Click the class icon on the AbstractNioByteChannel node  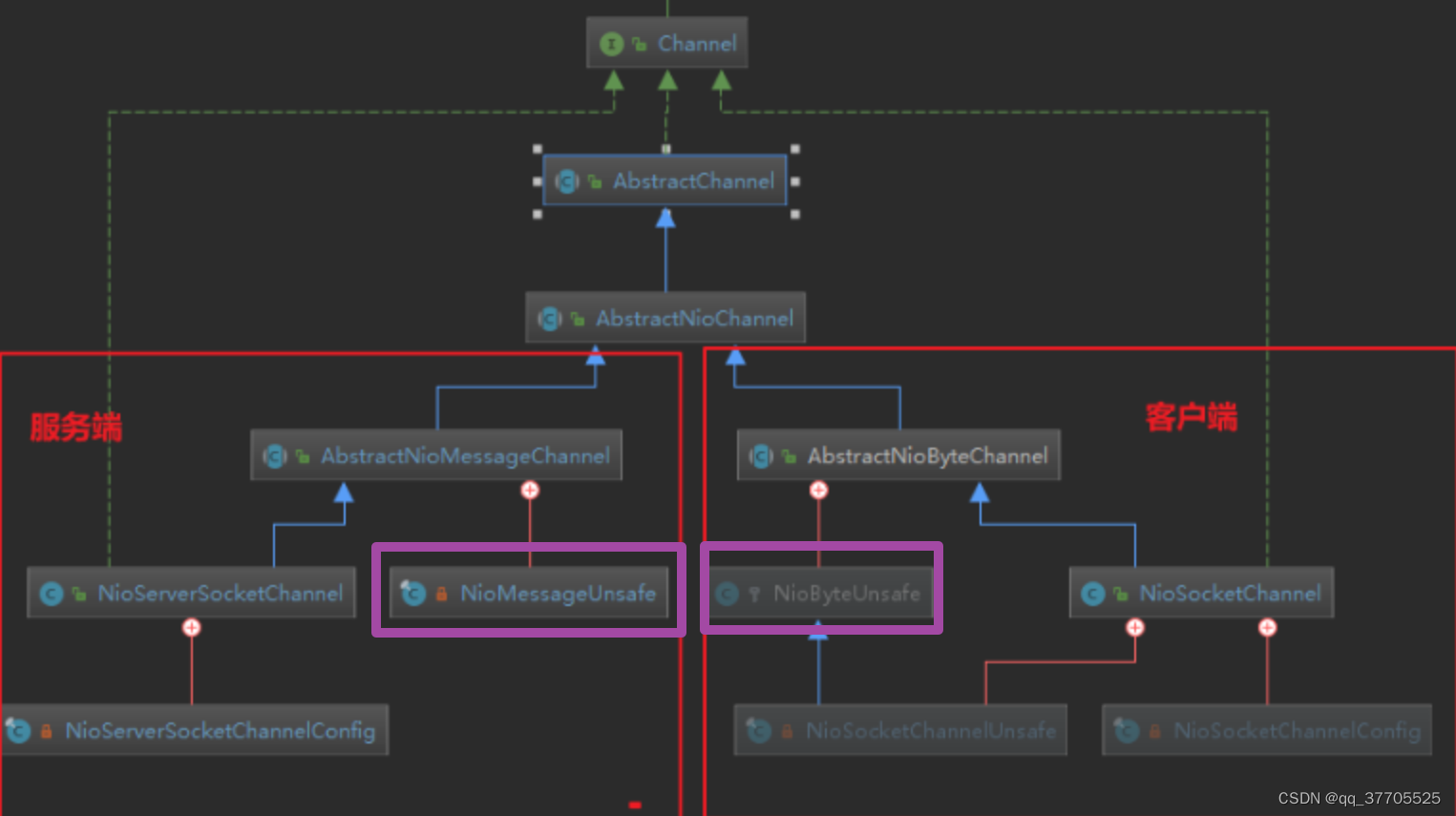(762, 456)
